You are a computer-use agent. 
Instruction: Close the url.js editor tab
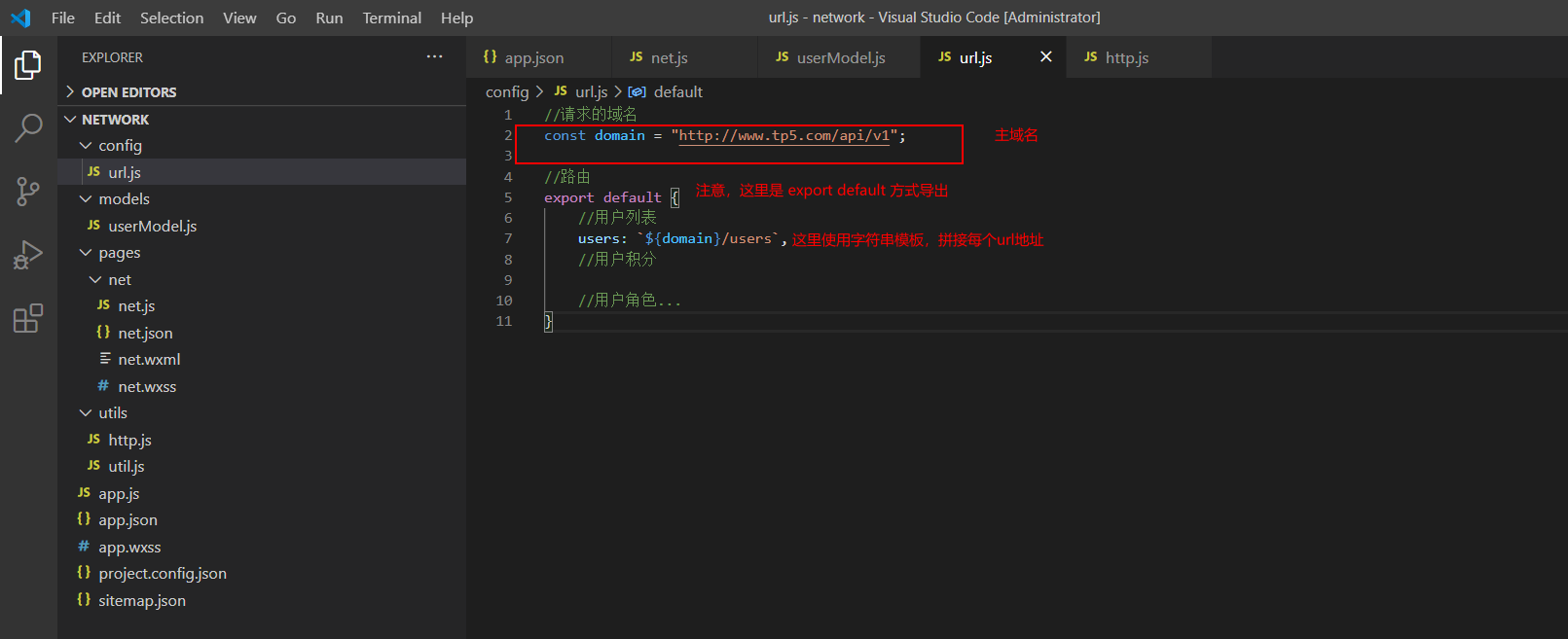[x=1046, y=57]
